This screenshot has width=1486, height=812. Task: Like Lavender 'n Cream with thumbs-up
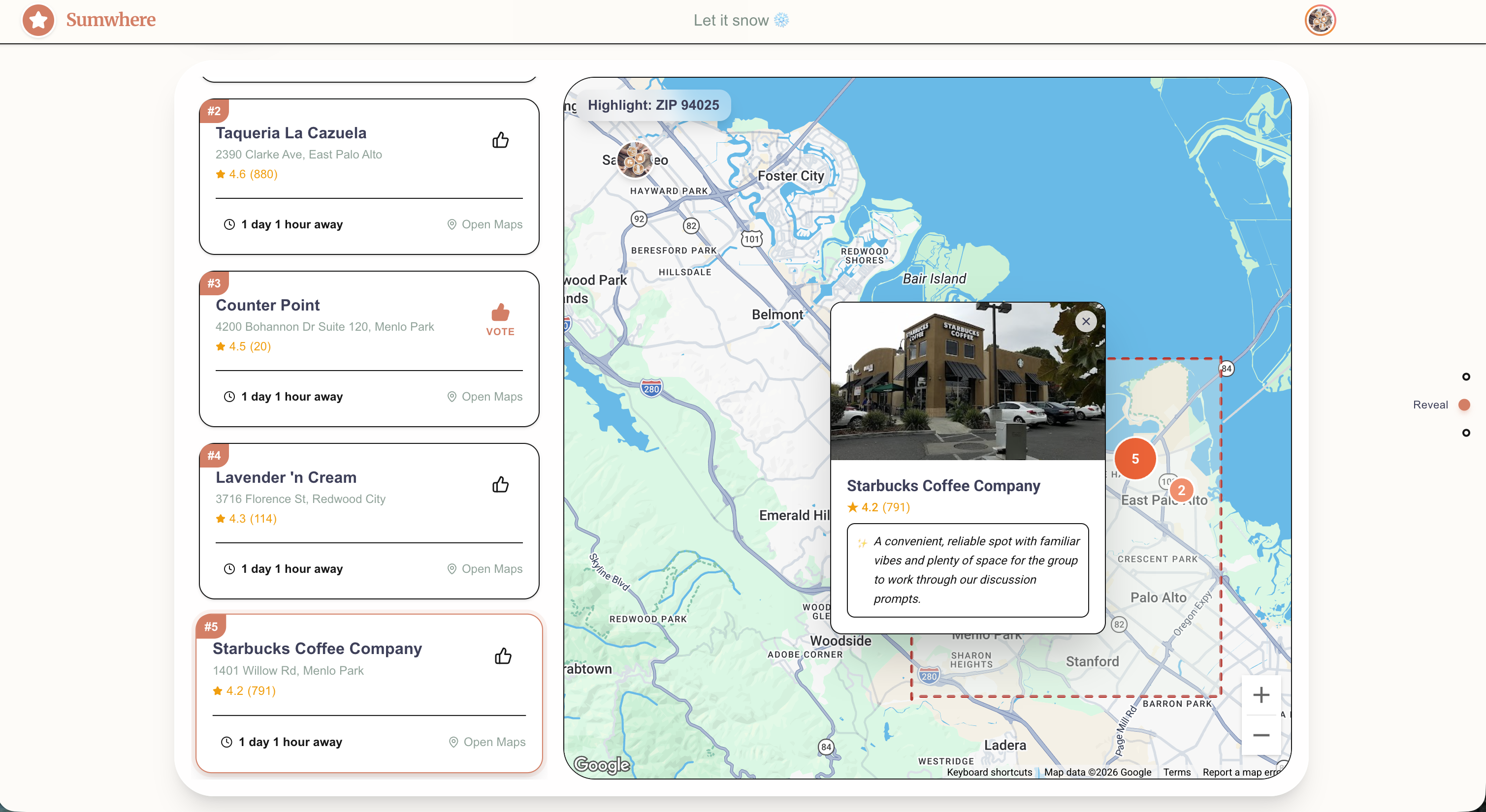pyautogui.click(x=500, y=484)
